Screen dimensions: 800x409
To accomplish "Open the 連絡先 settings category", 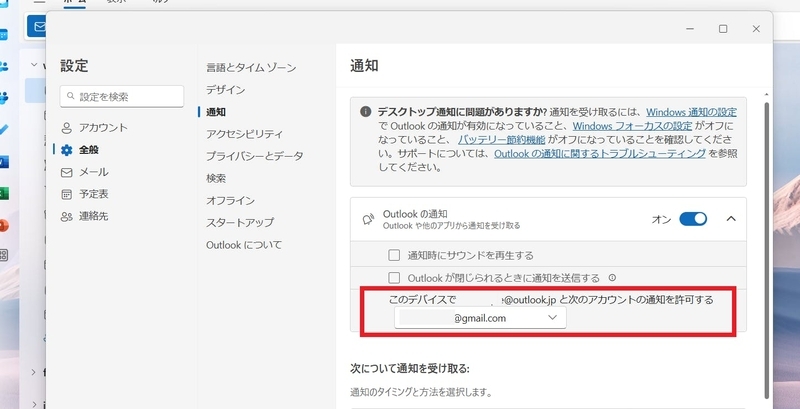I will coord(84,217).
